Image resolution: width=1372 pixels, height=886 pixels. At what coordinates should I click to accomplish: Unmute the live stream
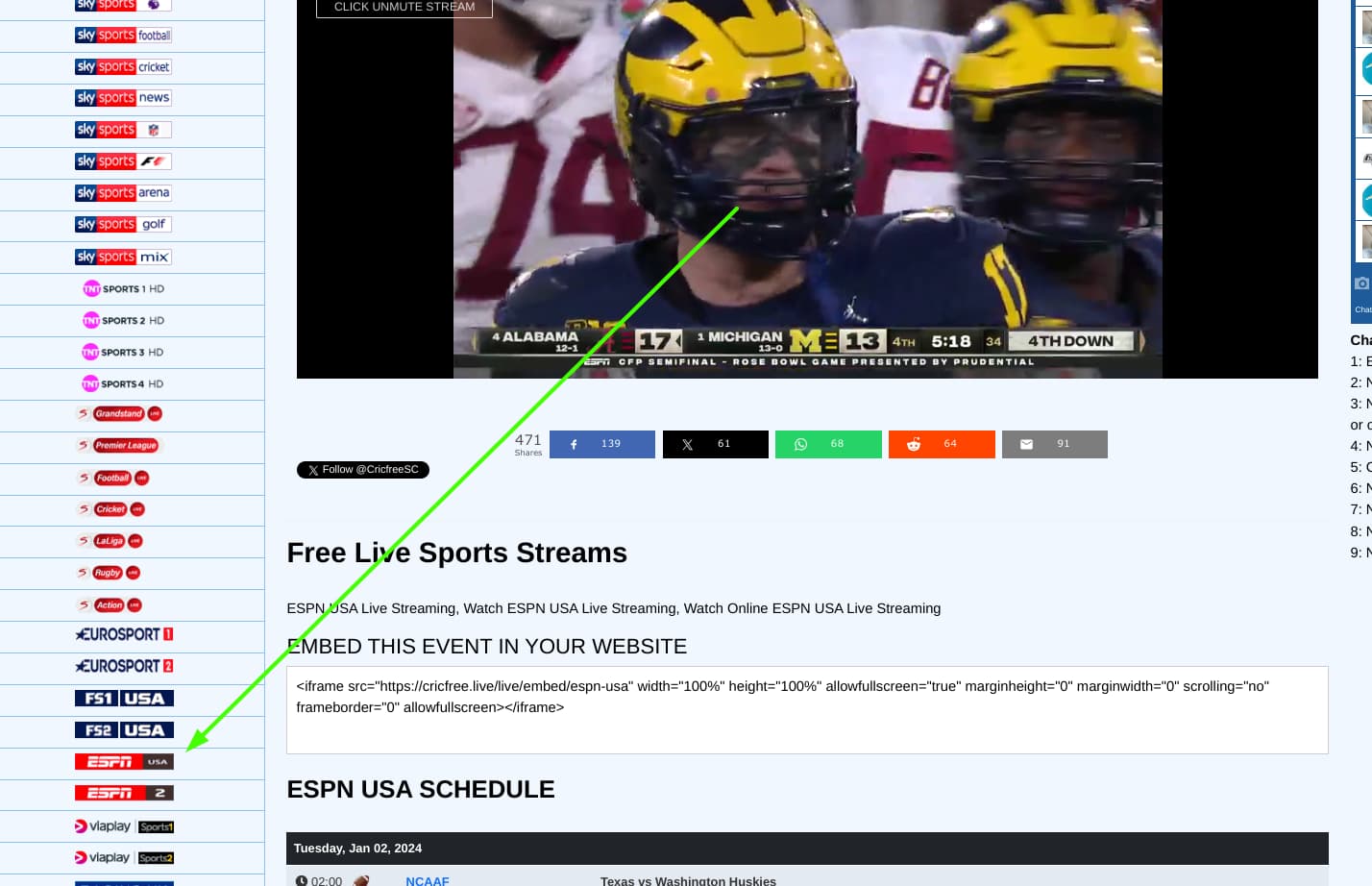(x=404, y=7)
